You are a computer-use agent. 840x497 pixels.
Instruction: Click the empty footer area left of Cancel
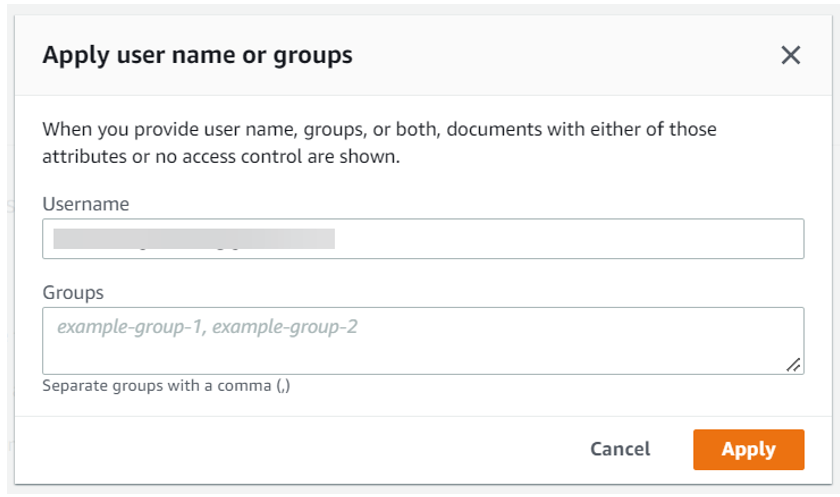pyautogui.click(x=300, y=449)
